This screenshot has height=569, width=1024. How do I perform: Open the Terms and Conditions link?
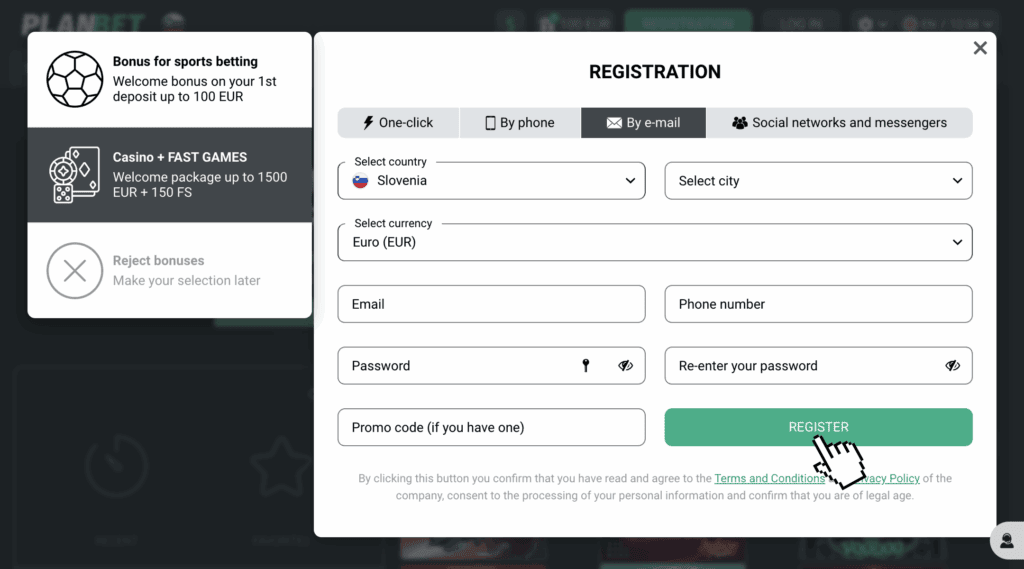pyautogui.click(x=769, y=478)
